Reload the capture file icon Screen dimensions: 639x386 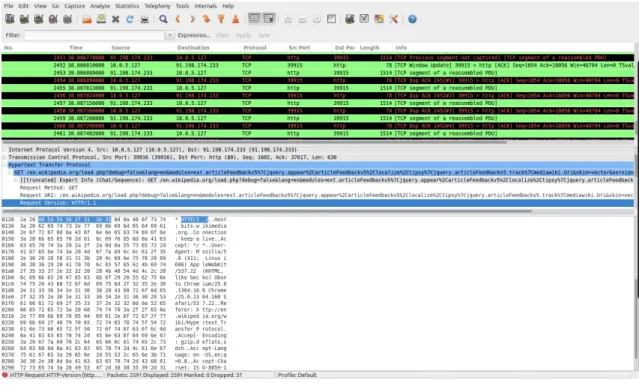[x=130, y=19]
